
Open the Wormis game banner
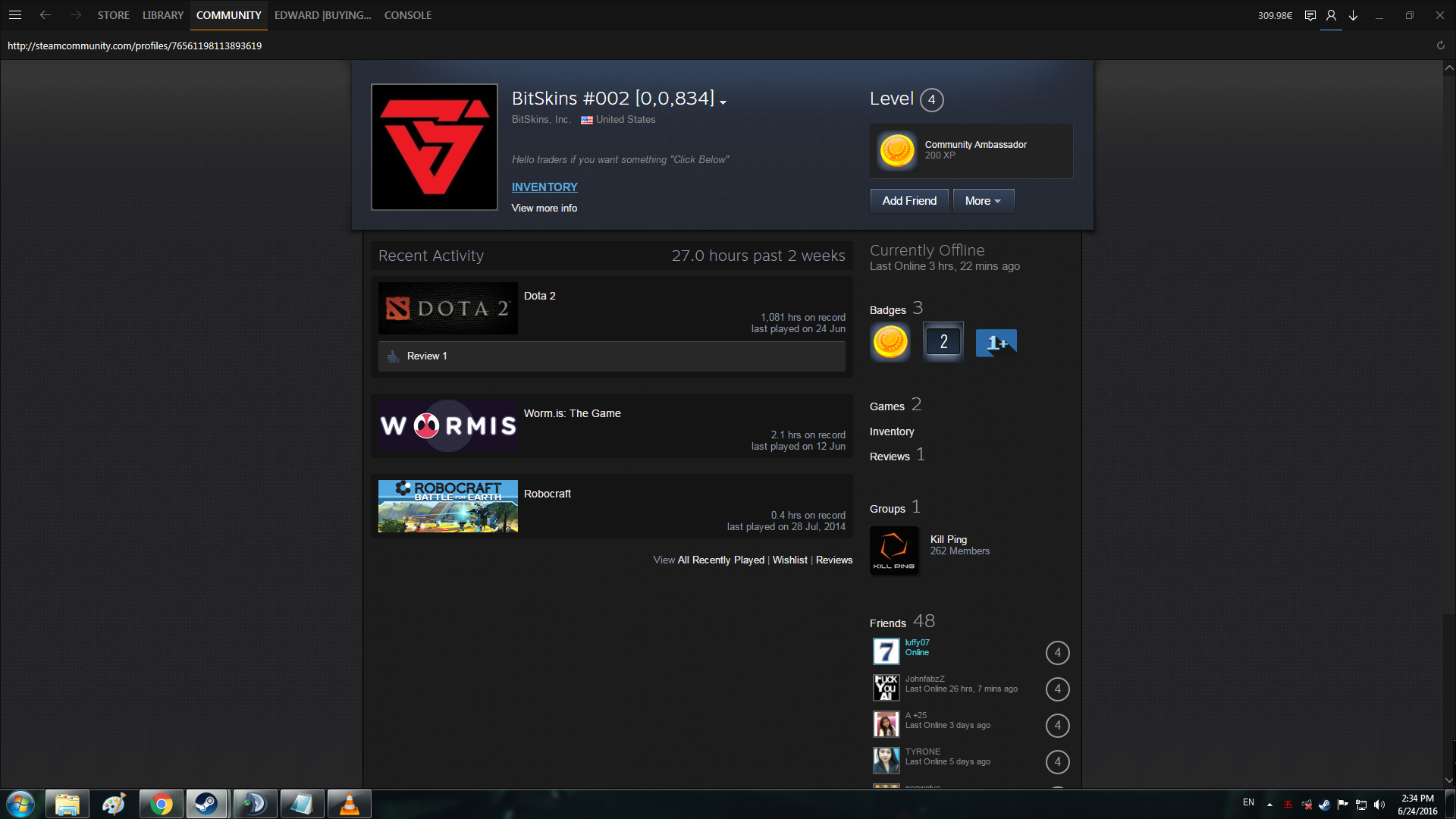coord(448,426)
